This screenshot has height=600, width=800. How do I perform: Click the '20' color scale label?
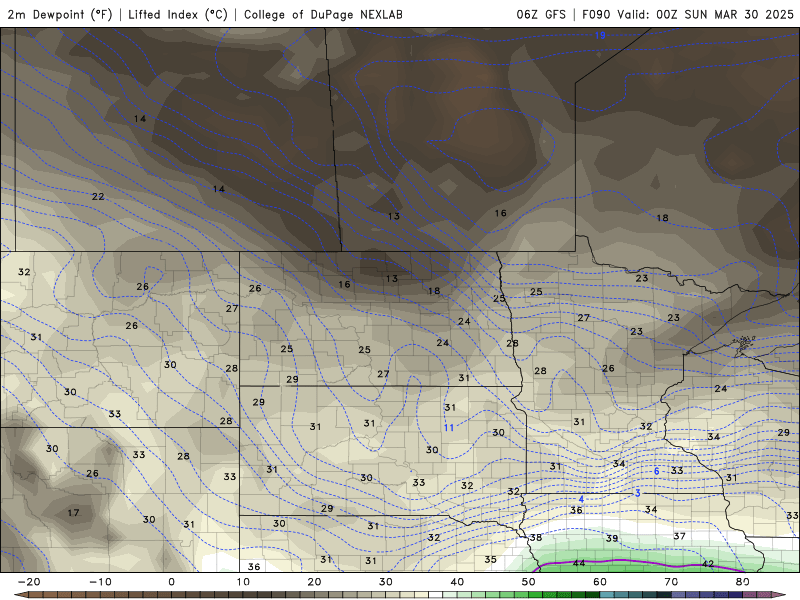(x=314, y=582)
